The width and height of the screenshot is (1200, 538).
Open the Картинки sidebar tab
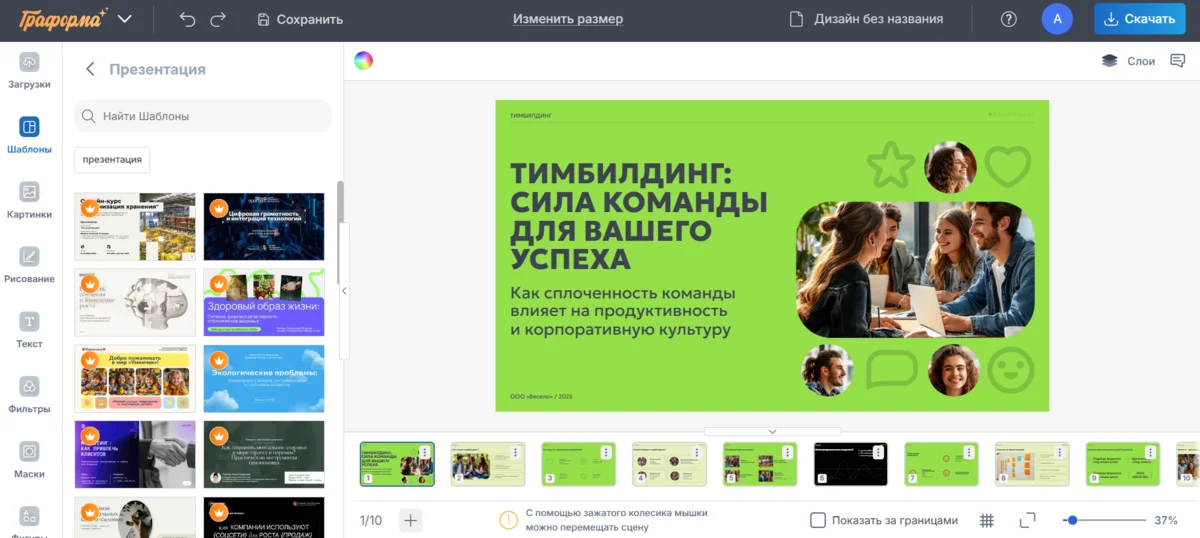tap(30, 199)
